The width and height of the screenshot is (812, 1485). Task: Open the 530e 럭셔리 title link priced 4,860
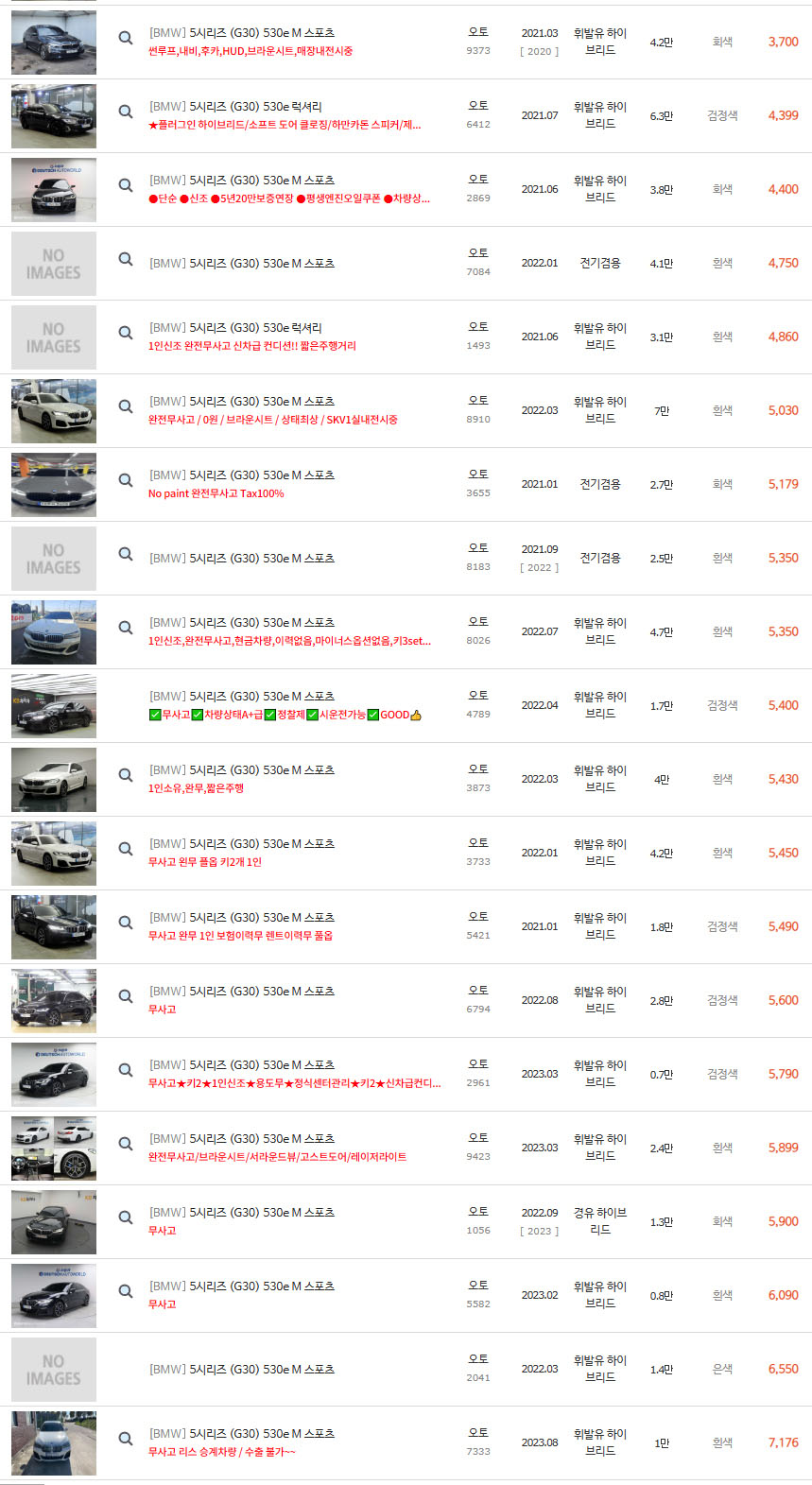[x=235, y=328]
